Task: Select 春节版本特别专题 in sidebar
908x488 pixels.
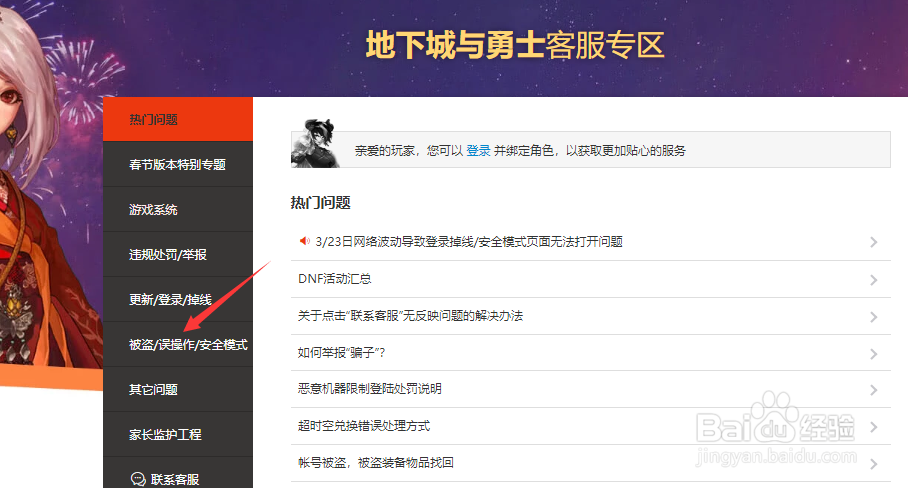Action: tap(178, 164)
